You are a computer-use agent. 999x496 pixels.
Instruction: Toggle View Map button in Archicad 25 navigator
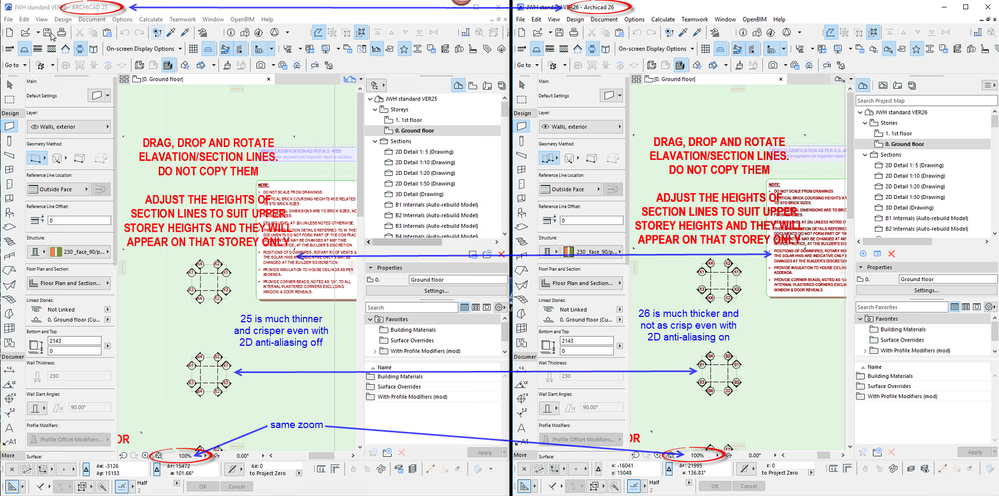point(473,85)
